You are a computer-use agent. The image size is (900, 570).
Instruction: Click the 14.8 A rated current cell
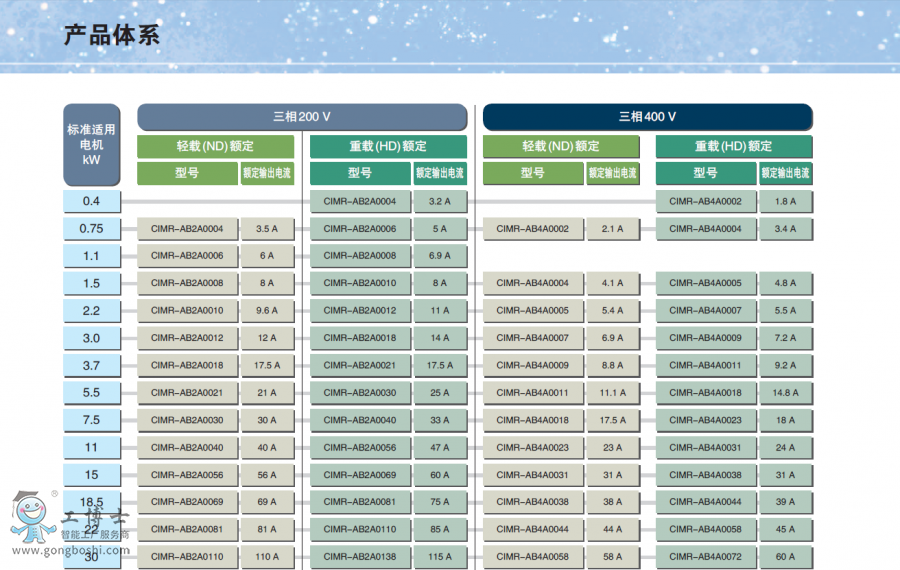pos(785,393)
